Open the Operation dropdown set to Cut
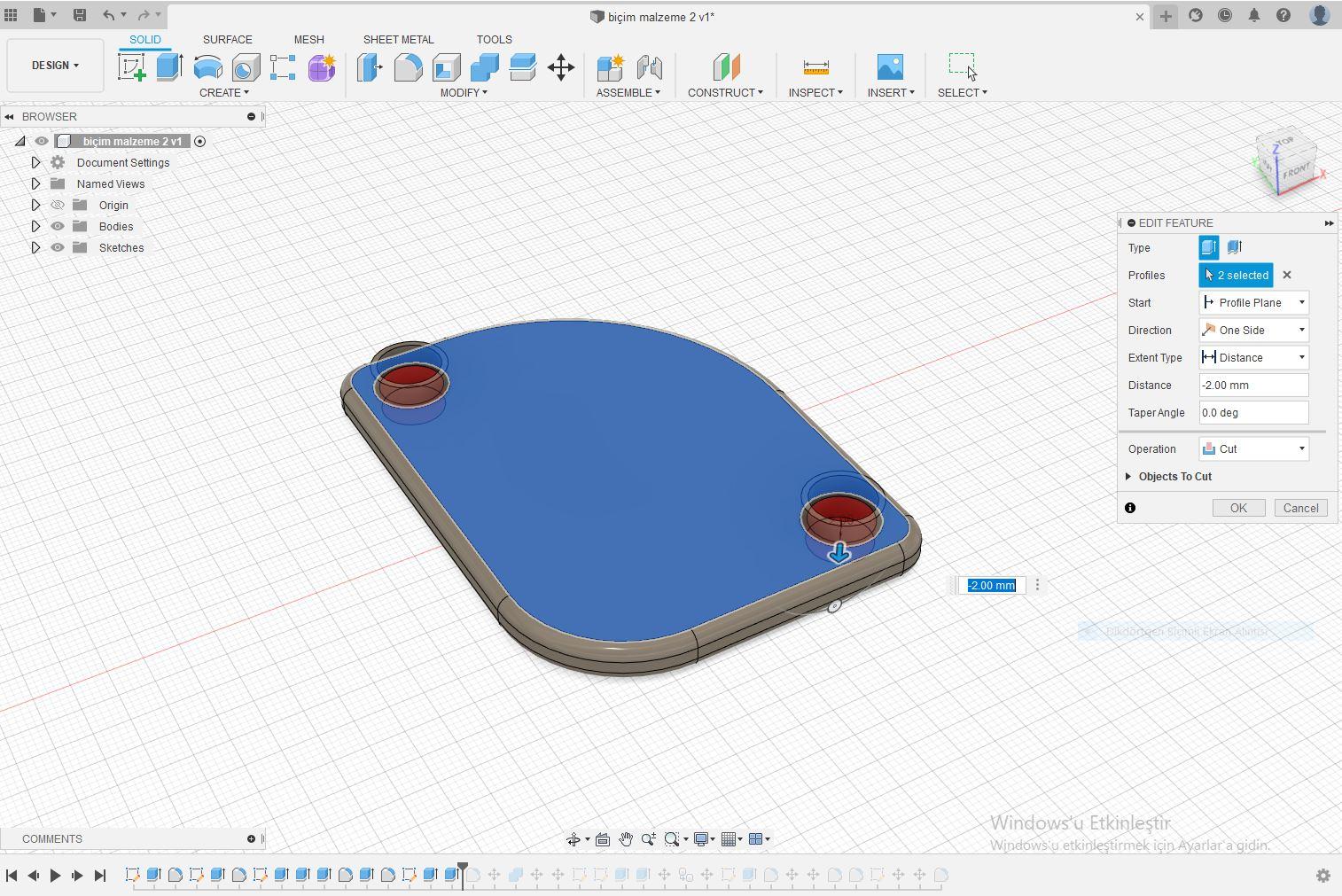Screen dimensions: 1342x896 point(1253,449)
